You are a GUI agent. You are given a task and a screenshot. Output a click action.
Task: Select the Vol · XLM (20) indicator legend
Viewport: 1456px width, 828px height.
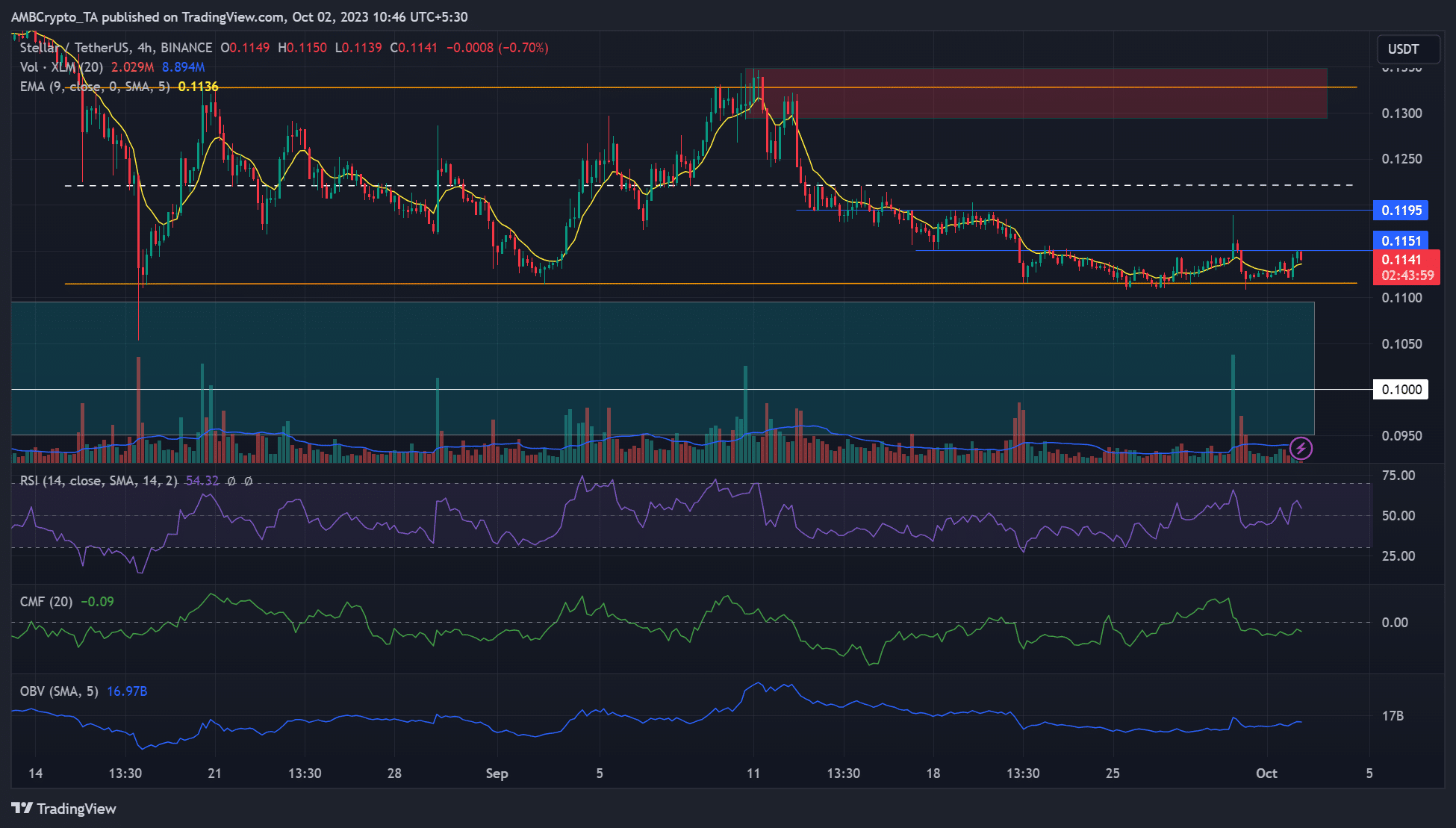(x=61, y=67)
